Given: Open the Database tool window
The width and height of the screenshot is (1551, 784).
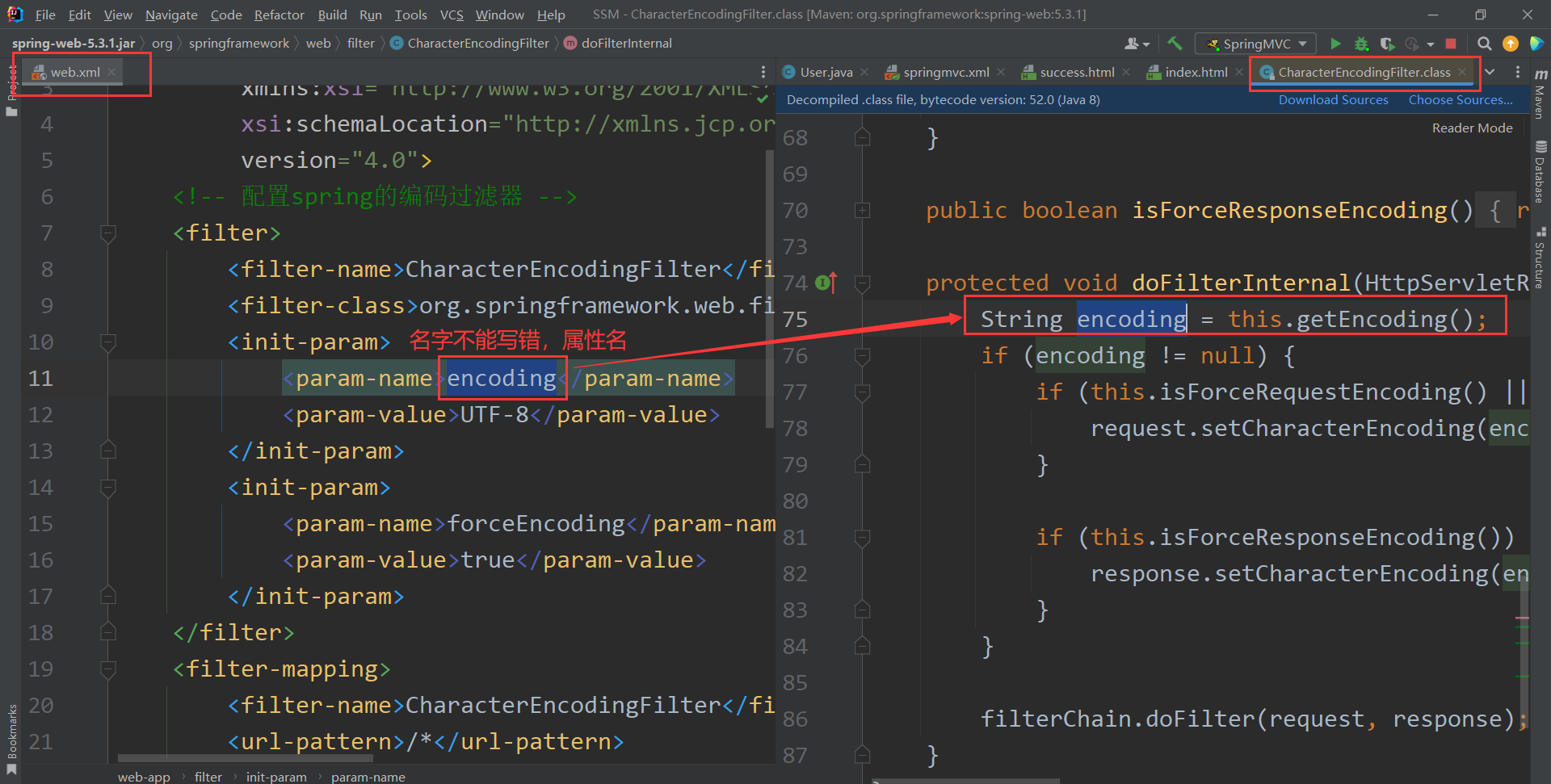Looking at the screenshot, I should pyautogui.click(x=1540, y=171).
